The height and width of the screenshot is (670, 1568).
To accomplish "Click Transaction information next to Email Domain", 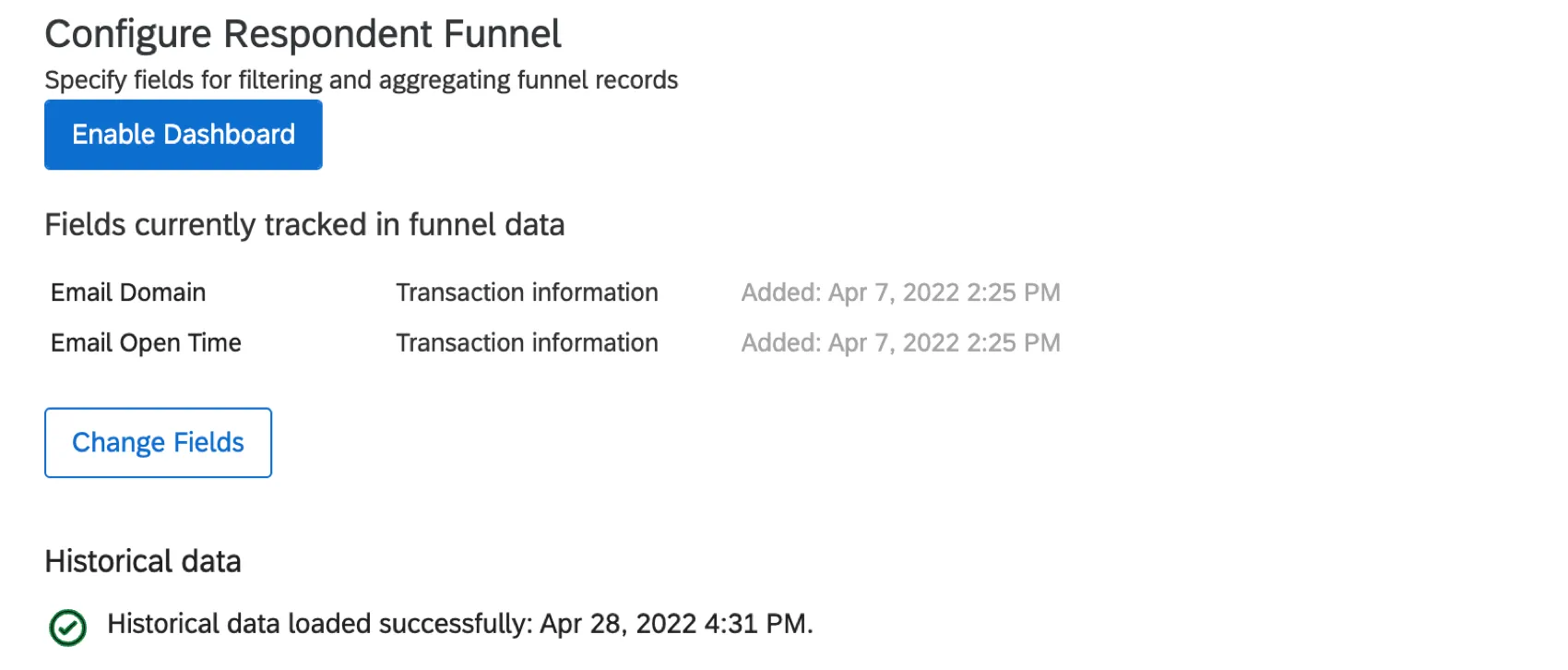I will pyautogui.click(x=527, y=293).
